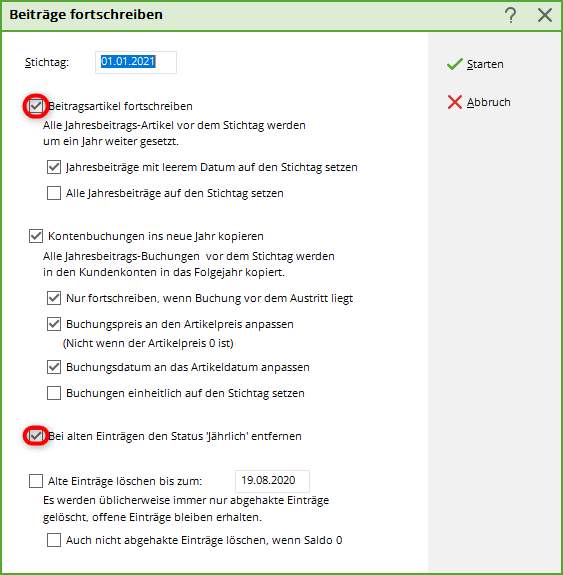Open help via the question mark icon

510,15
